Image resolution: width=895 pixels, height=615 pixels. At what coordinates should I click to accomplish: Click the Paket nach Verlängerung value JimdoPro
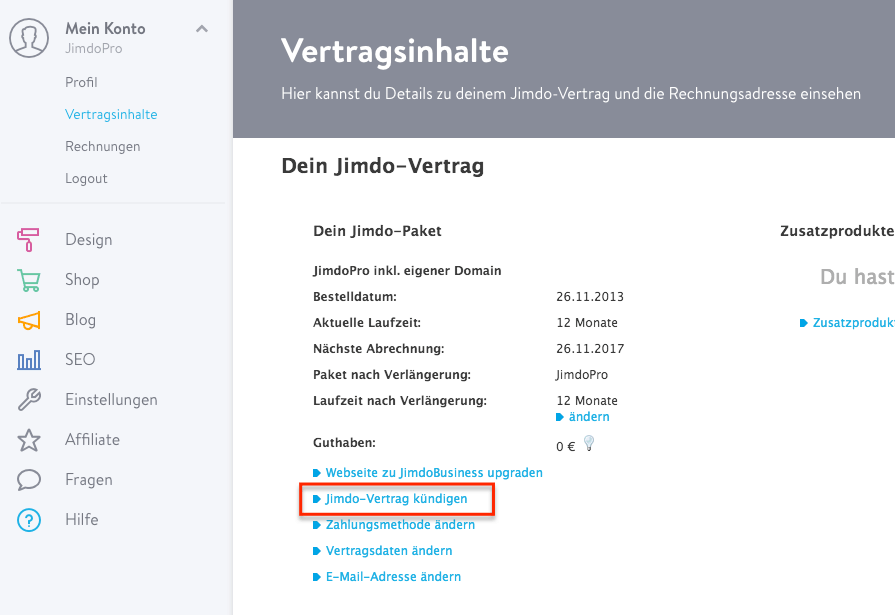(x=582, y=375)
